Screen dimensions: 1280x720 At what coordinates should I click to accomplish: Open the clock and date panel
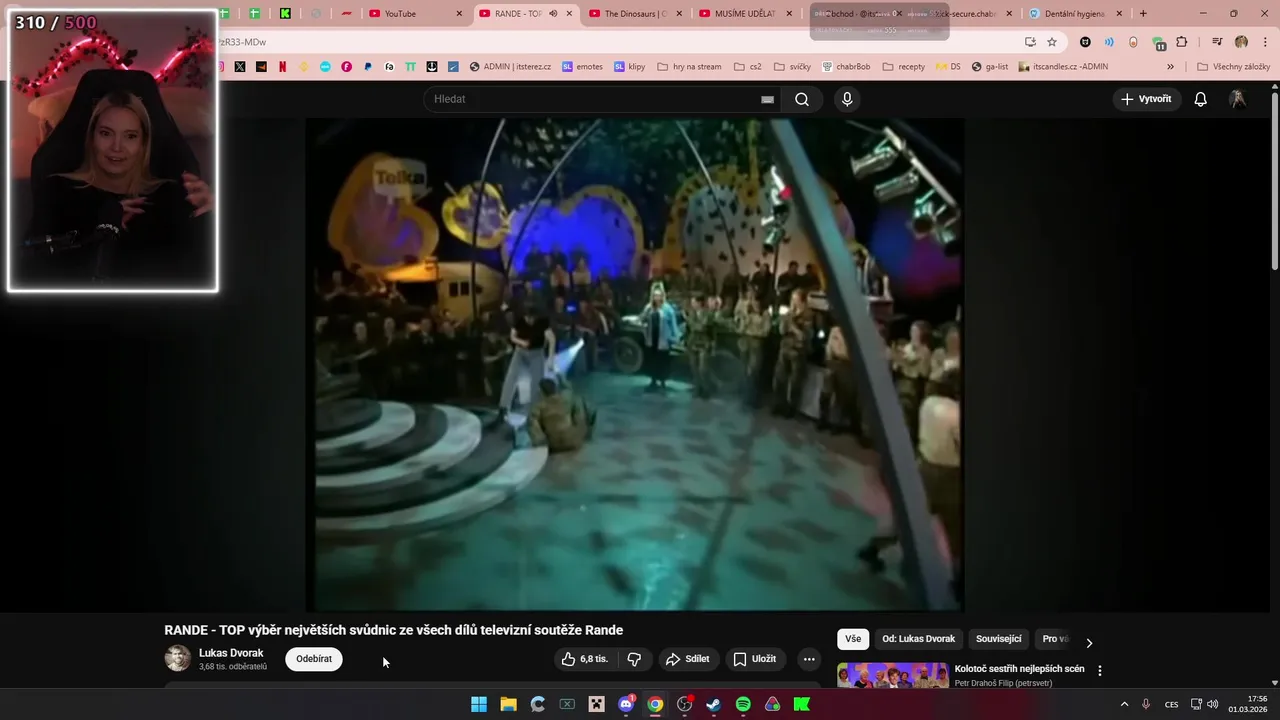(1249, 704)
